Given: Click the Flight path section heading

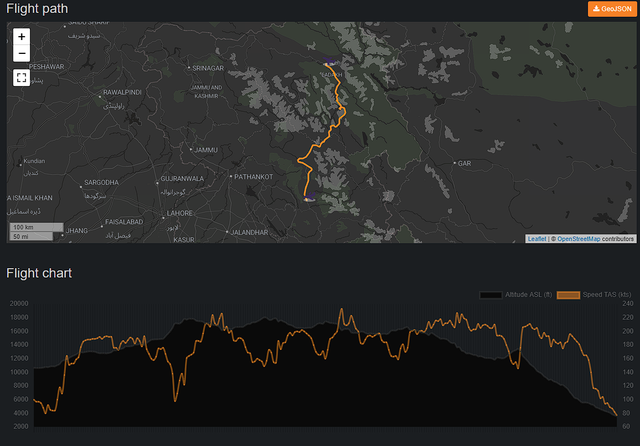Looking at the screenshot, I should [37, 9].
